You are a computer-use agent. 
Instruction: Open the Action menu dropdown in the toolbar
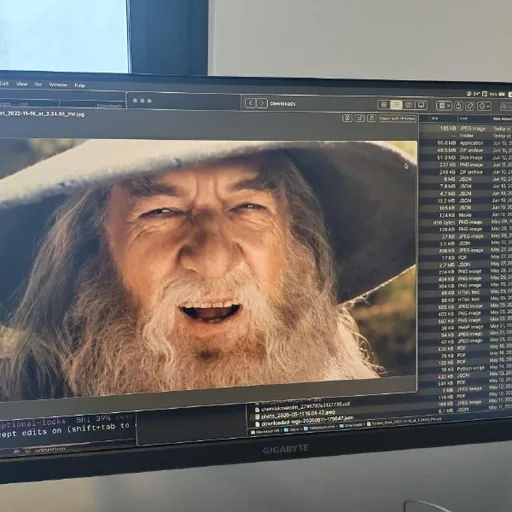484,106
